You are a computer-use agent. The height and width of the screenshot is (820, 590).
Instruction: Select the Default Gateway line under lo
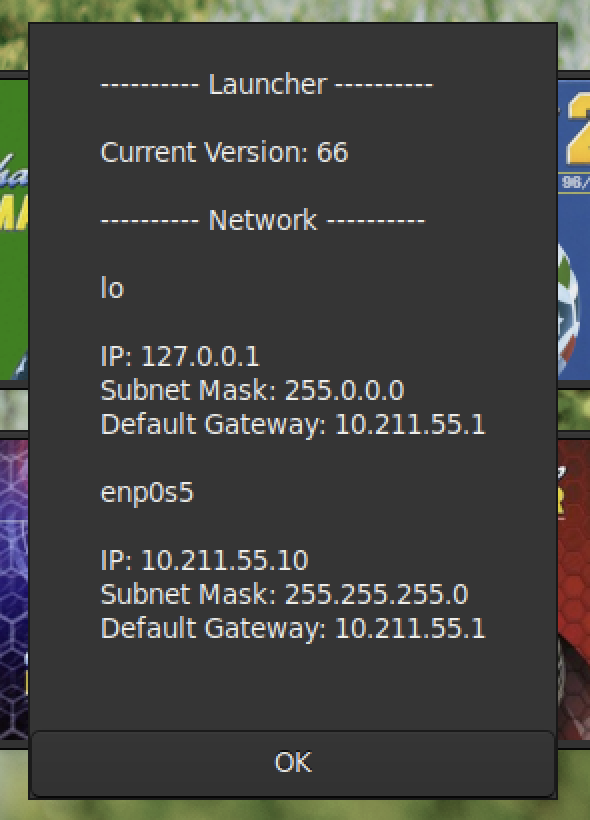coord(293,424)
